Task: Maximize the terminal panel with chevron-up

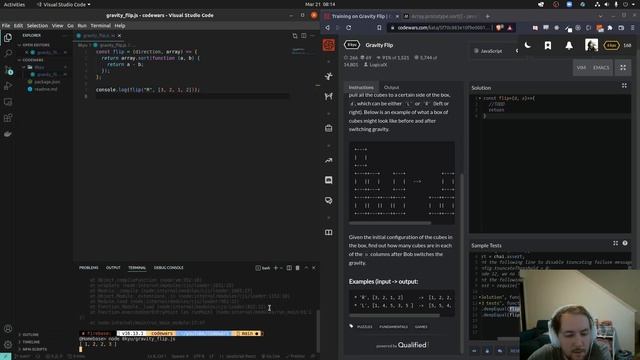Action: [306, 268]
